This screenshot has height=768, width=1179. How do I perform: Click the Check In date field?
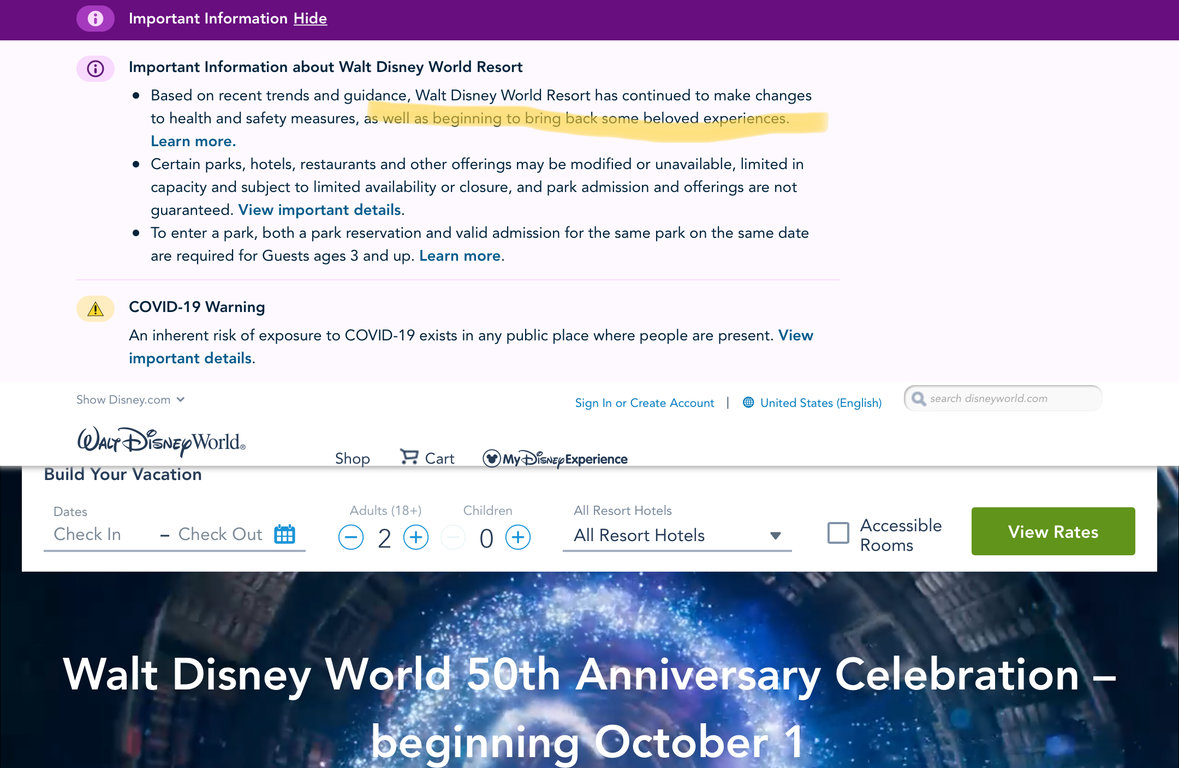(x=87, y=534)
